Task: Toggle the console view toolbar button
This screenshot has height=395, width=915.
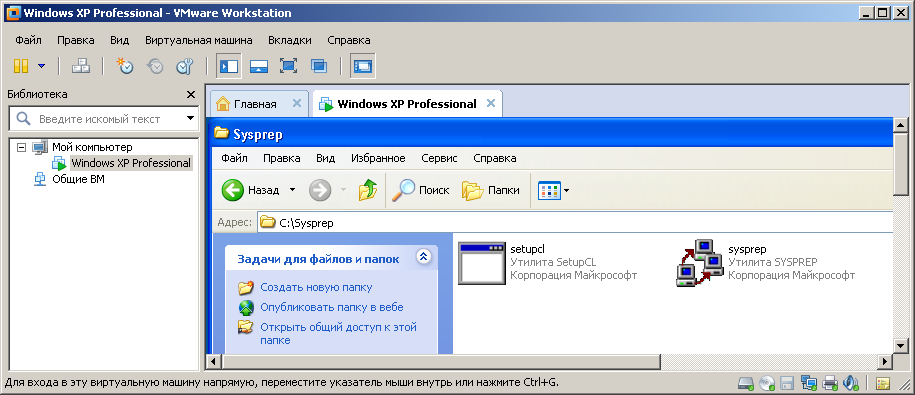Action: 362,66
